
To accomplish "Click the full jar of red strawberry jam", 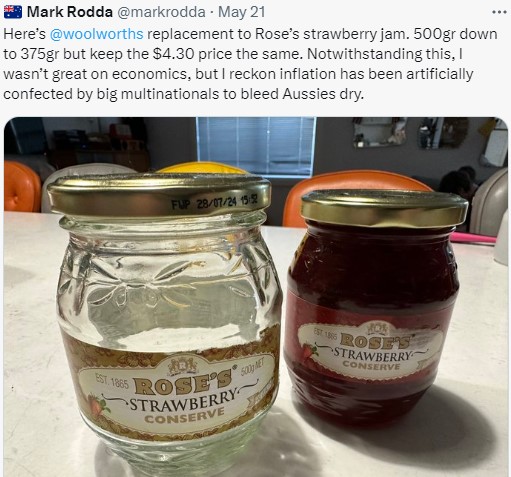I will [376, 307].
